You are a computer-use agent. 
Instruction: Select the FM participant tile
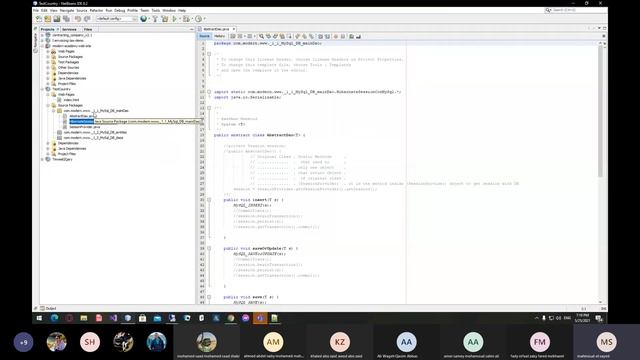540,342
